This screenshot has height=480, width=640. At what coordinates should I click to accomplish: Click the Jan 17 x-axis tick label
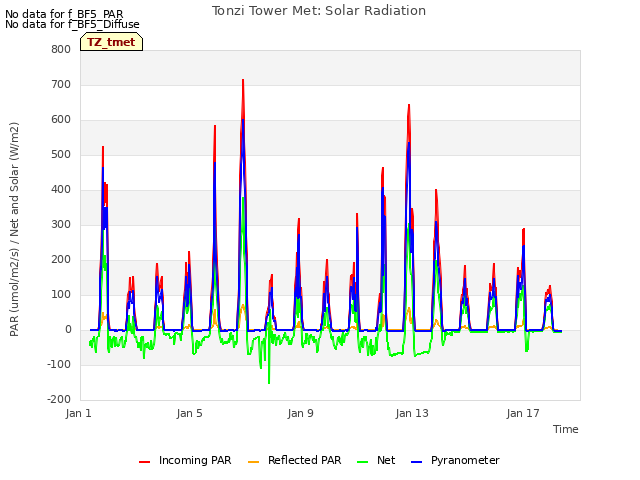[523, 413]
